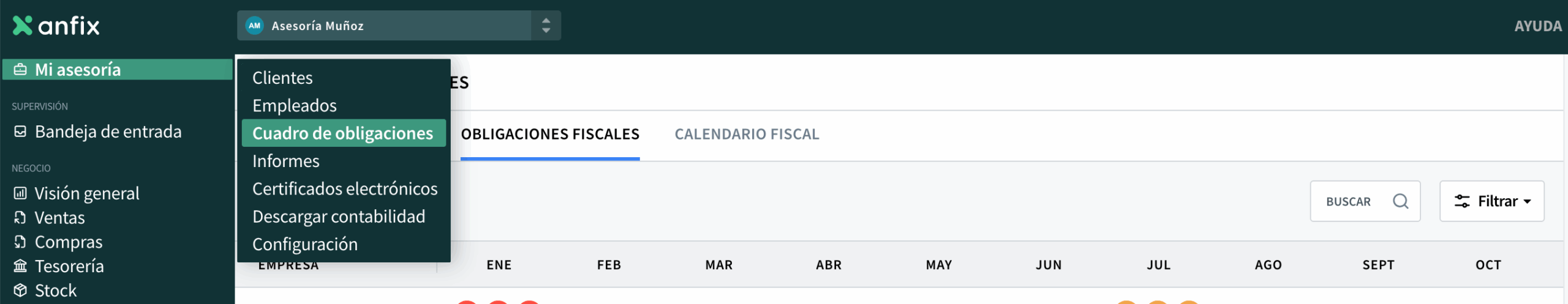Focus the BUSCAR search field
Viewport: 1568px width, 304px height.
pyautogui.click(x=1351, y=201)
